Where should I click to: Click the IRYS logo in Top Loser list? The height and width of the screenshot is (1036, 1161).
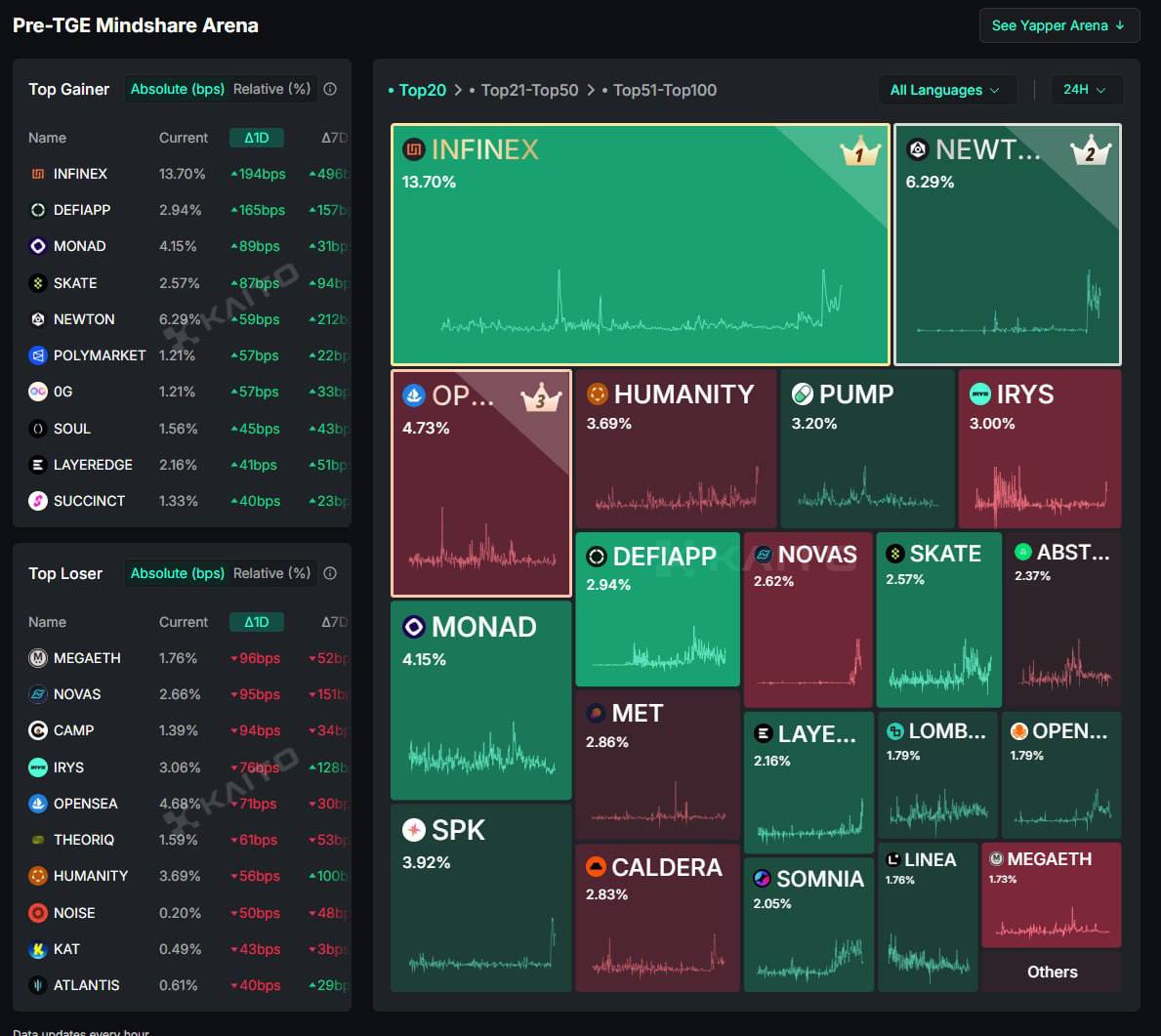[38, 767]
